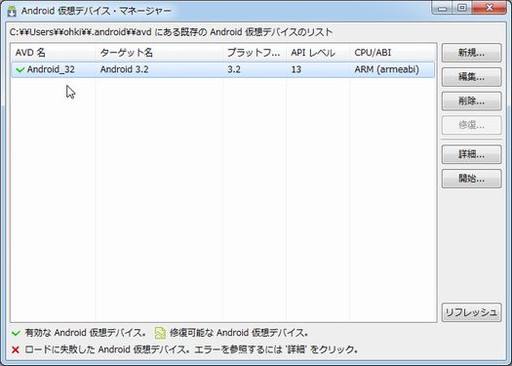This screenshot has width=512, height=366.
Task: Start the AVD with 開始... button
Action: click(471, 179)
